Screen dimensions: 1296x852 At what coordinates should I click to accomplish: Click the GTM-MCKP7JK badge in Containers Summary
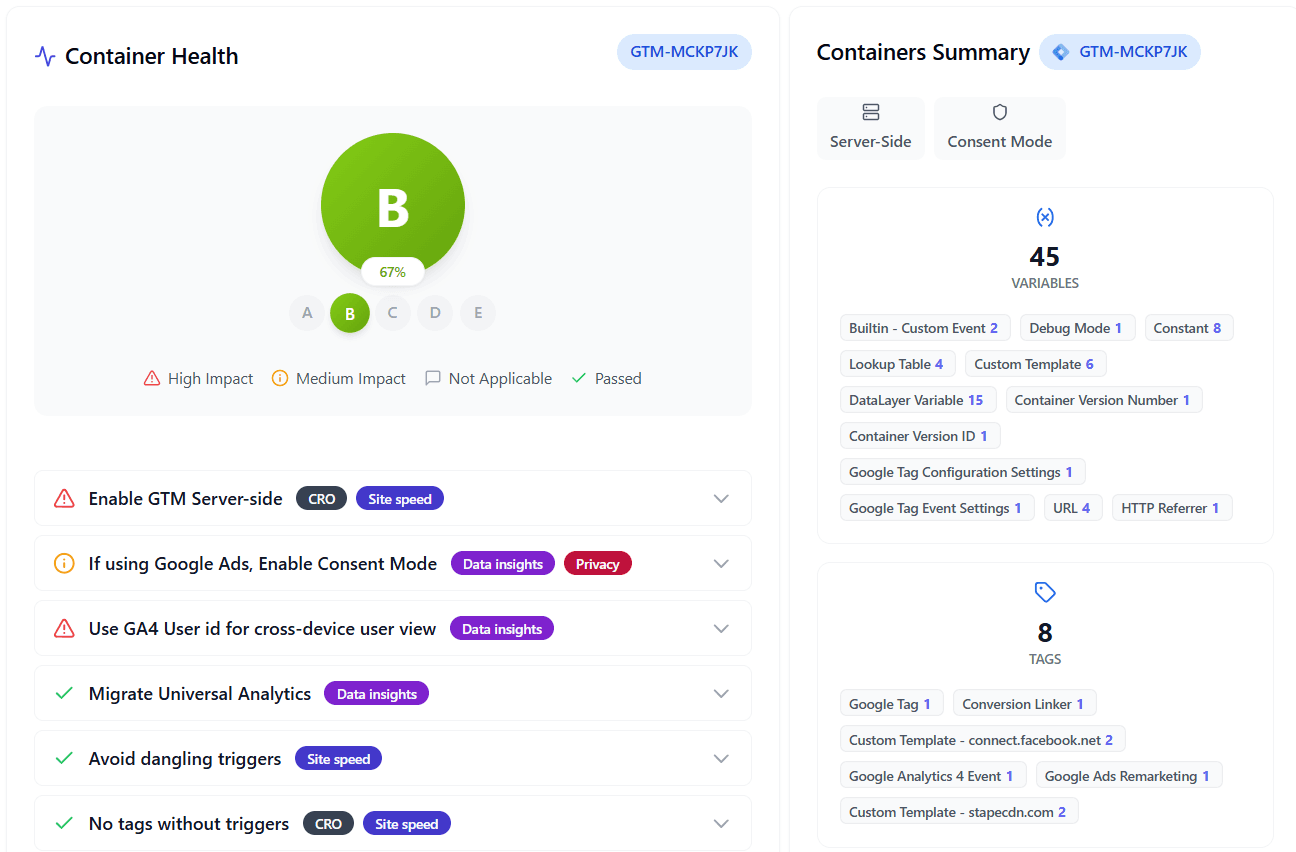tap(1120, 52)
